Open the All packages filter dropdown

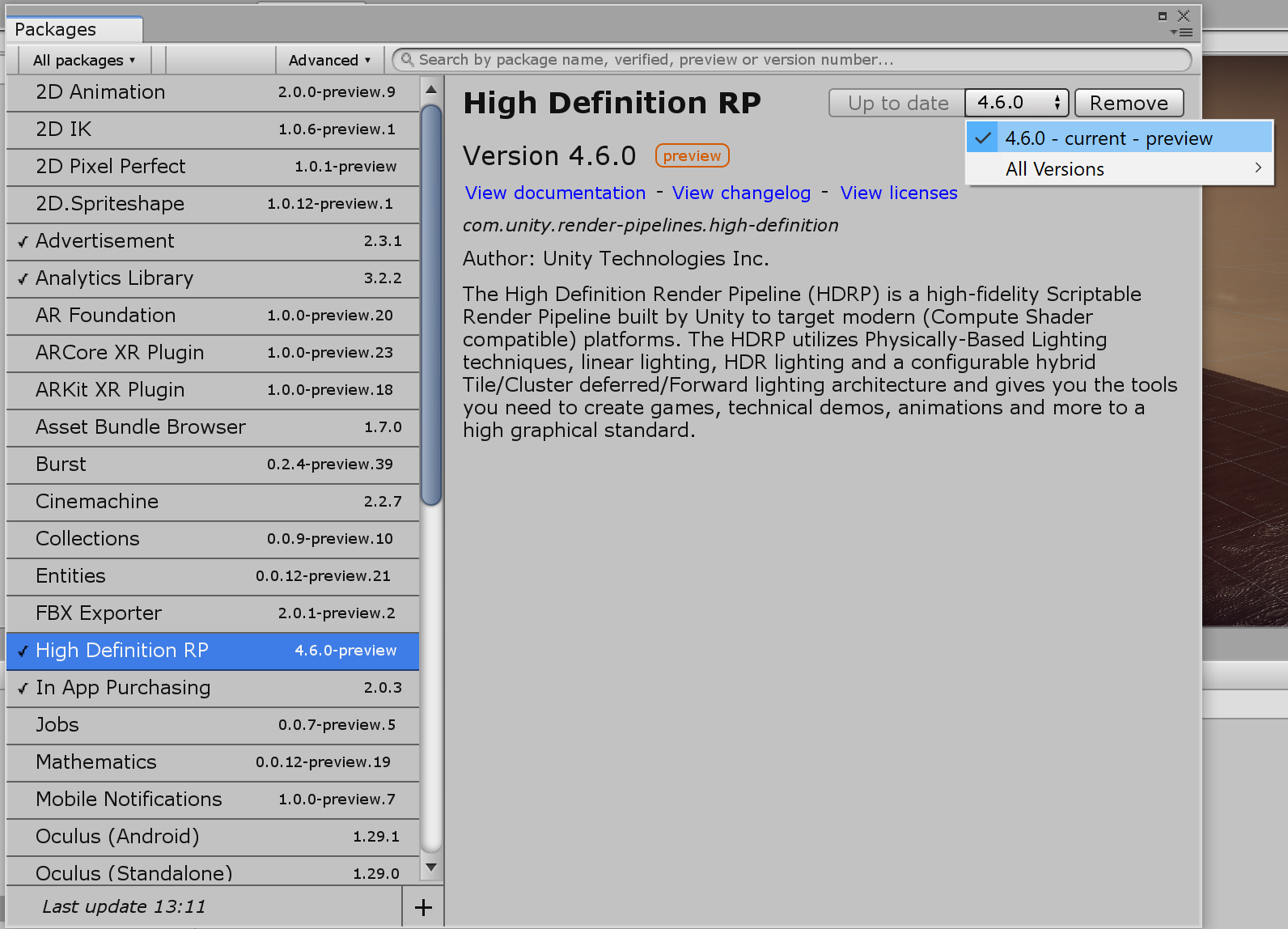tap(84, 60)
